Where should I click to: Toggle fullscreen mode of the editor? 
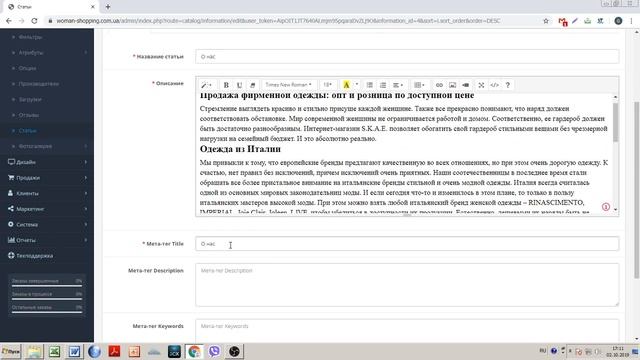pos(481,85)
